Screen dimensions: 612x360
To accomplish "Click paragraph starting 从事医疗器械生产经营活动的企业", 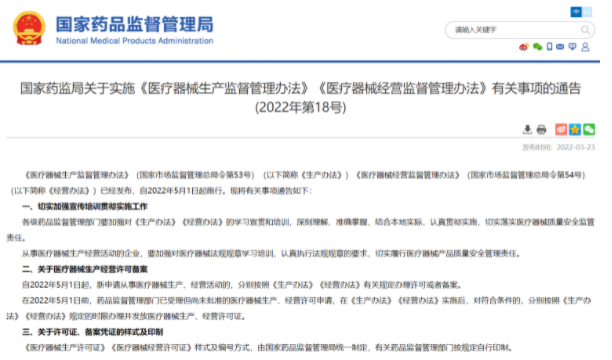I will coord(272,253).
